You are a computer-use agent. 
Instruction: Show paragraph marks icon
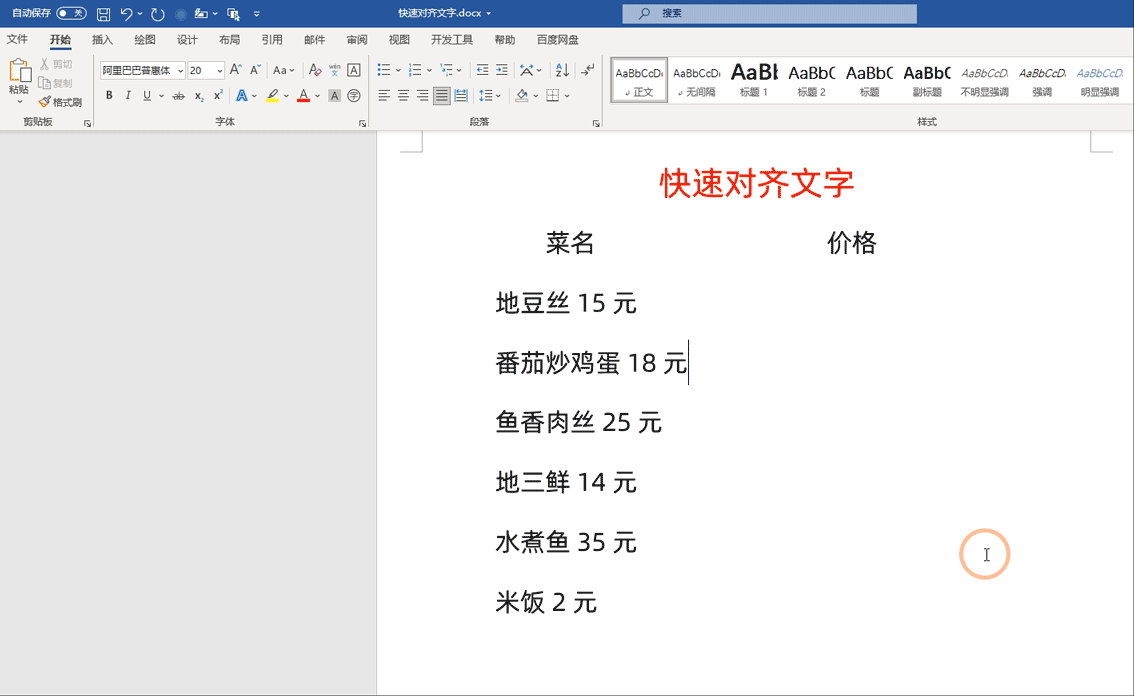pos(588,70)
